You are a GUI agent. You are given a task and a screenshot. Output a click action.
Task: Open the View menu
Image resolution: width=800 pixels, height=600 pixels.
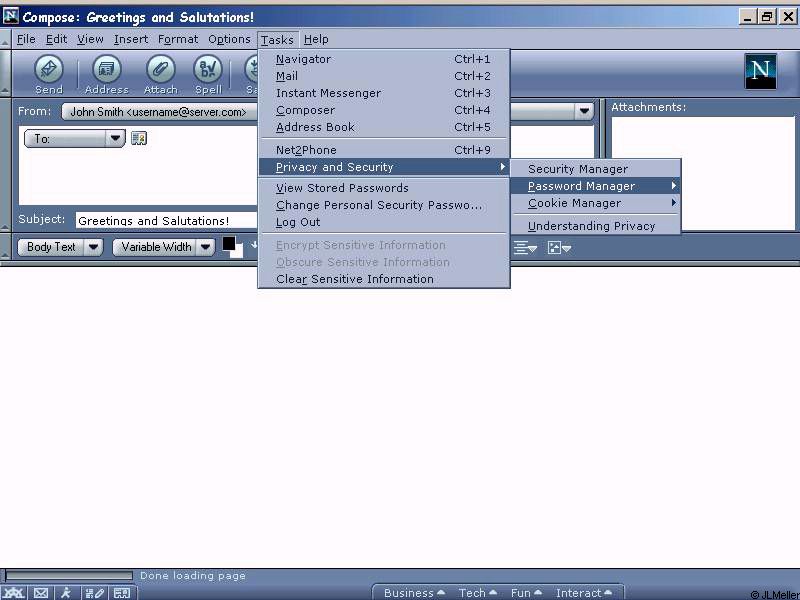point(90,39)
